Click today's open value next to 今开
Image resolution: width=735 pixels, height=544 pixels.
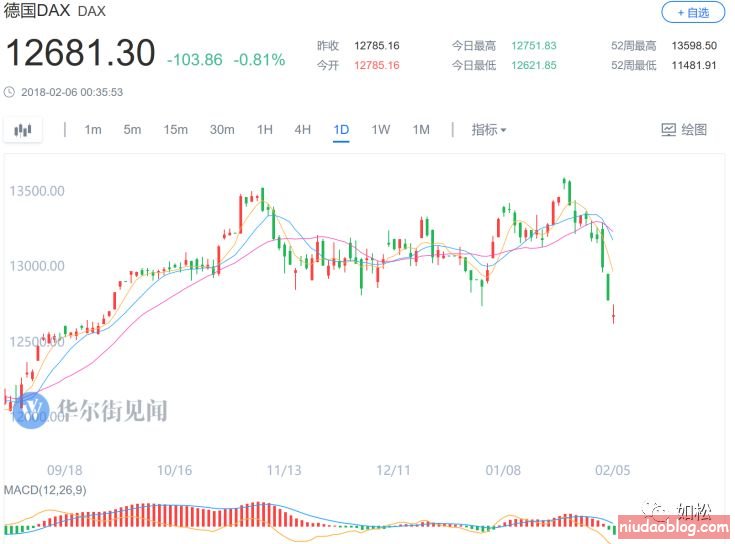coord(377,65)
